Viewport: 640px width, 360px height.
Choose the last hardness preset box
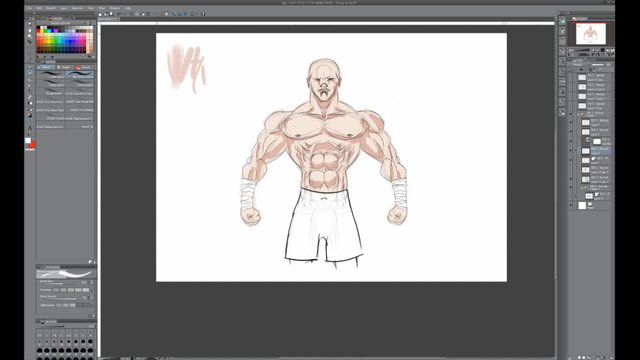pyautogui.click(x=86, y=290)
